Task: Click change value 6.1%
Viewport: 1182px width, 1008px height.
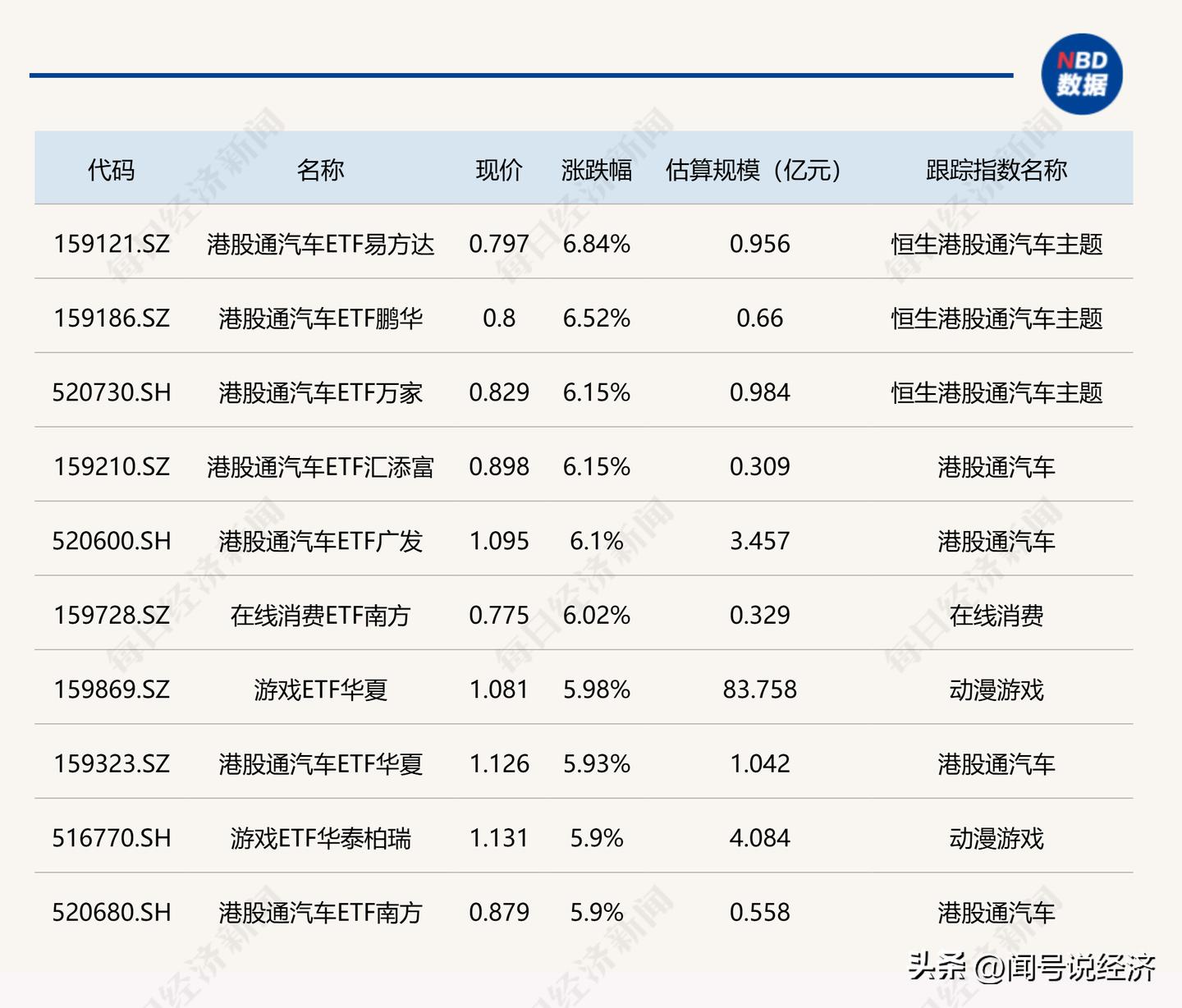Action: (x=597, y=541)
